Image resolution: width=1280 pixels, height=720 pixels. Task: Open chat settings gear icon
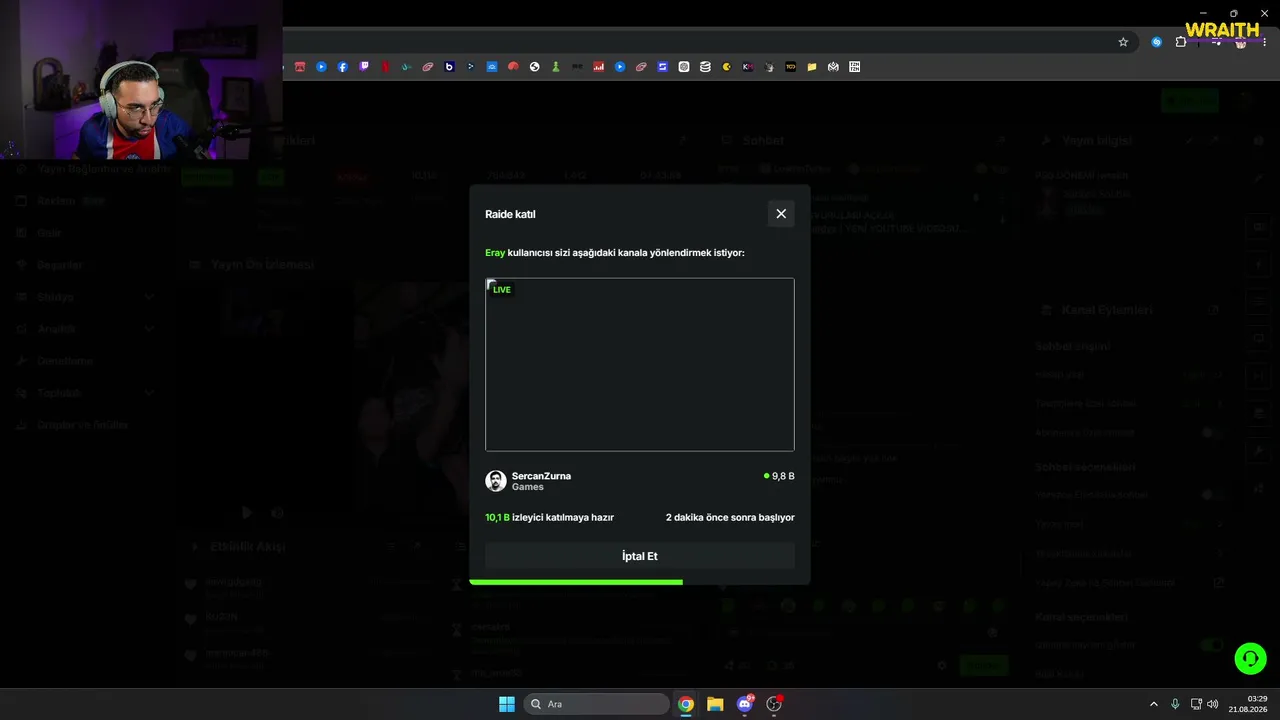[x=941, y=665]
